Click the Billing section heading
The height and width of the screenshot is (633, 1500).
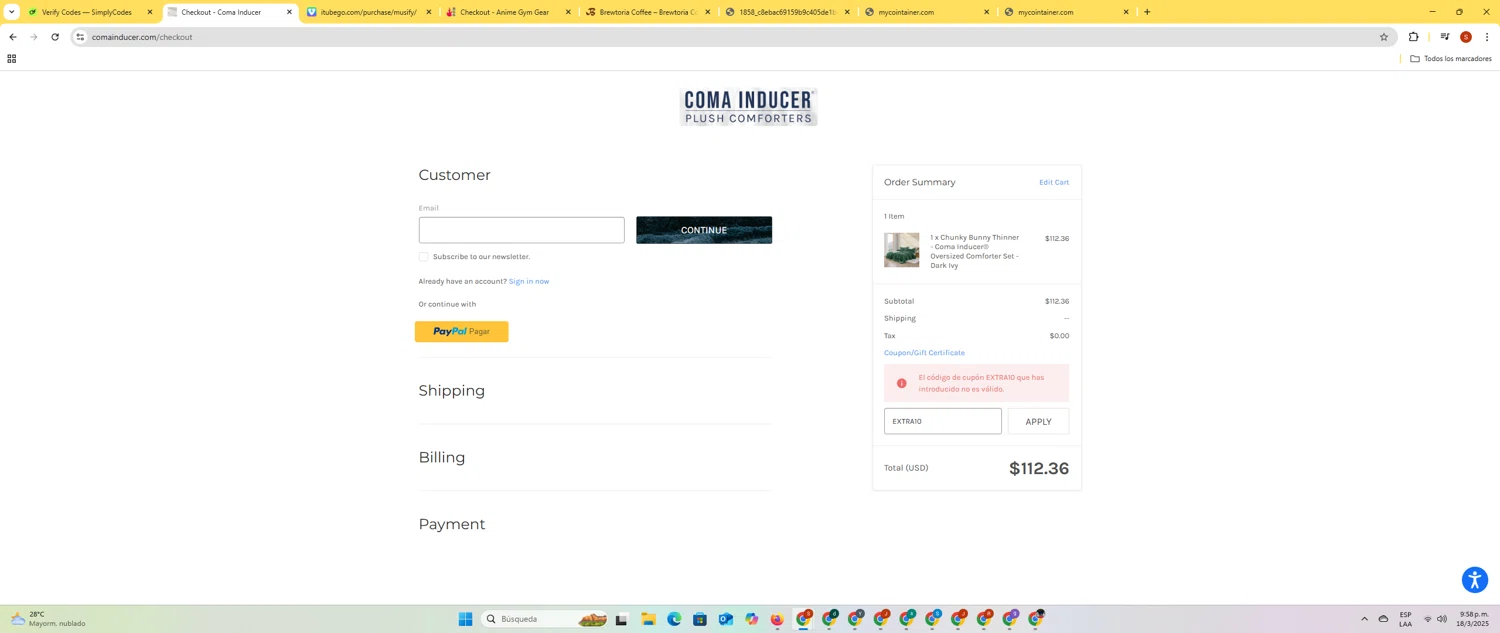pyautogui.click(x=442, y=458)
